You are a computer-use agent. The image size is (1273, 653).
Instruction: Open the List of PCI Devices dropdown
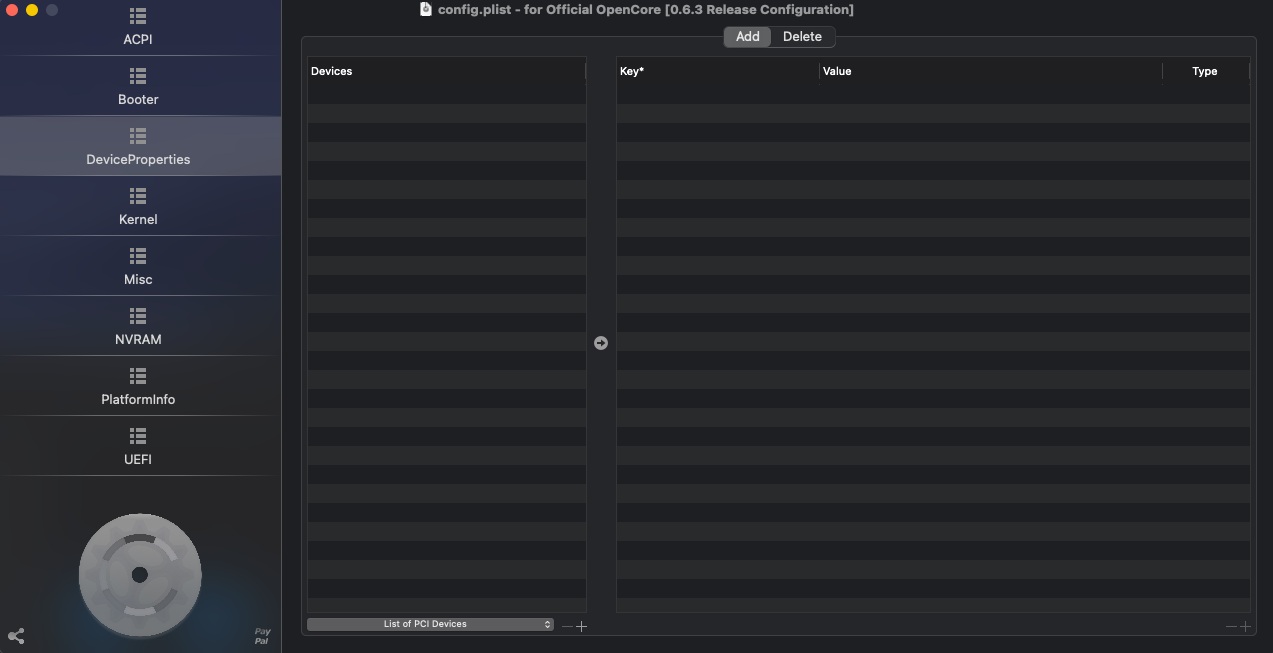[430, 624]
